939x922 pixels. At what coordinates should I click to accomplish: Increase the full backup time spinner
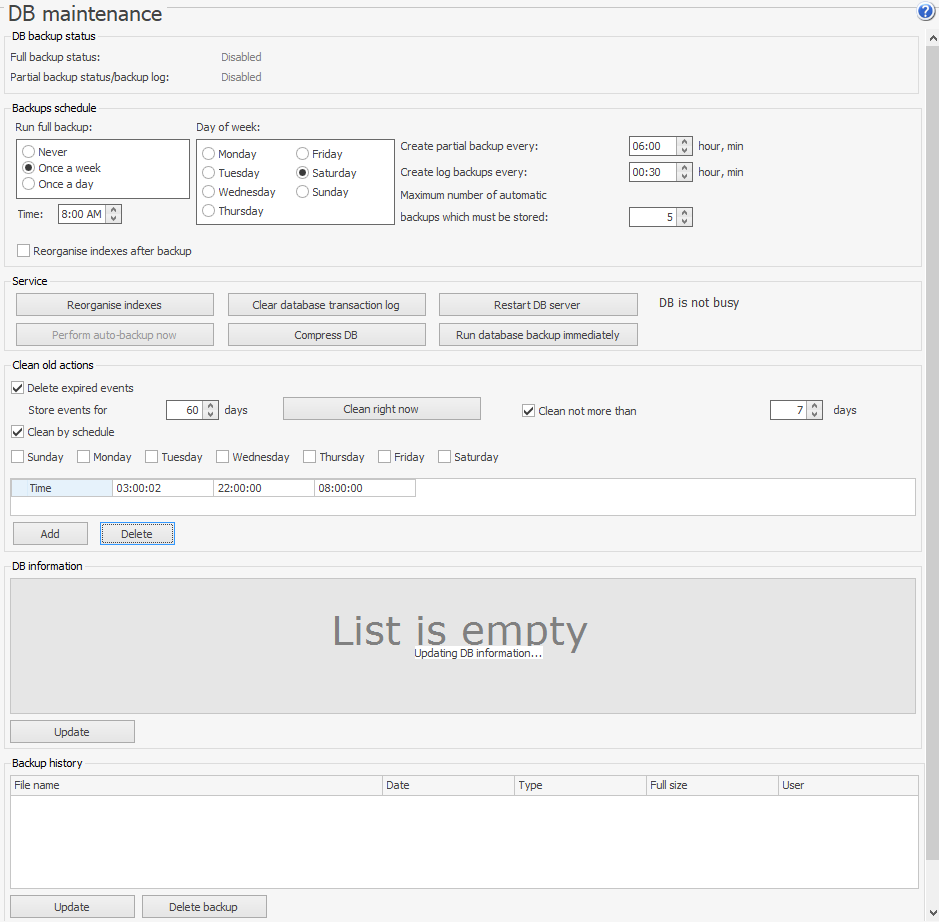(x=114, y=210)
